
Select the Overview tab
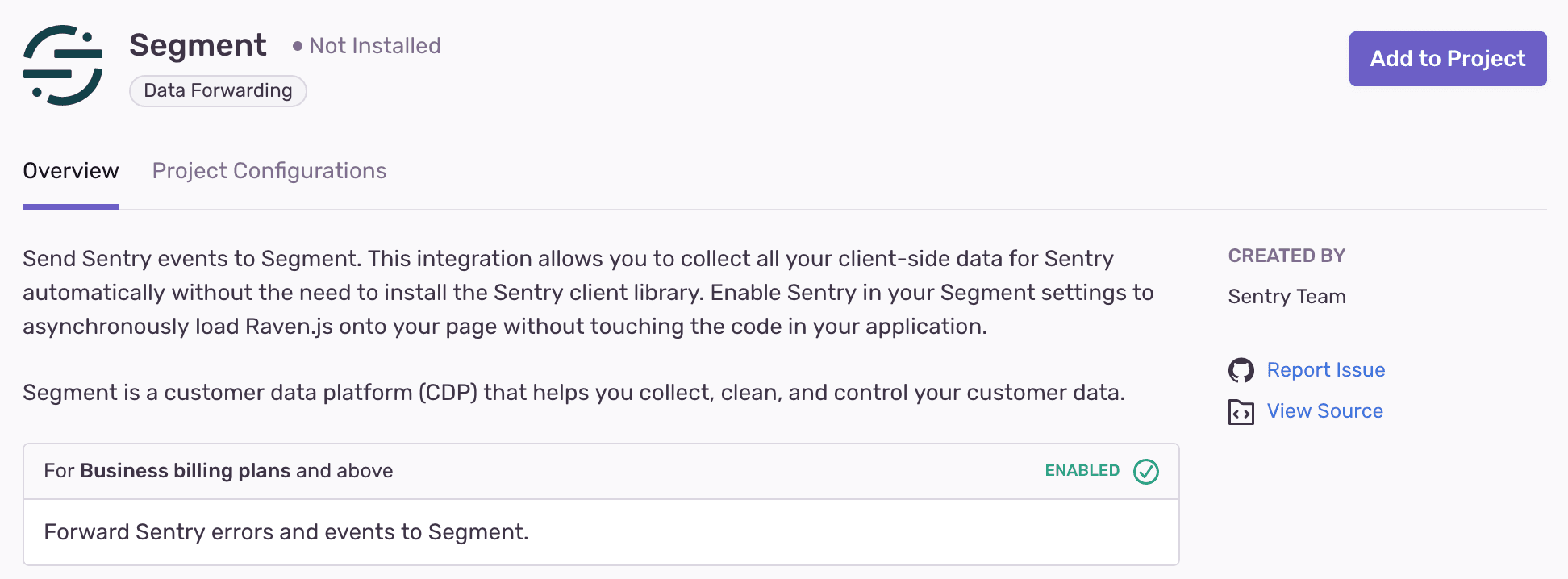tap(70, 171)
